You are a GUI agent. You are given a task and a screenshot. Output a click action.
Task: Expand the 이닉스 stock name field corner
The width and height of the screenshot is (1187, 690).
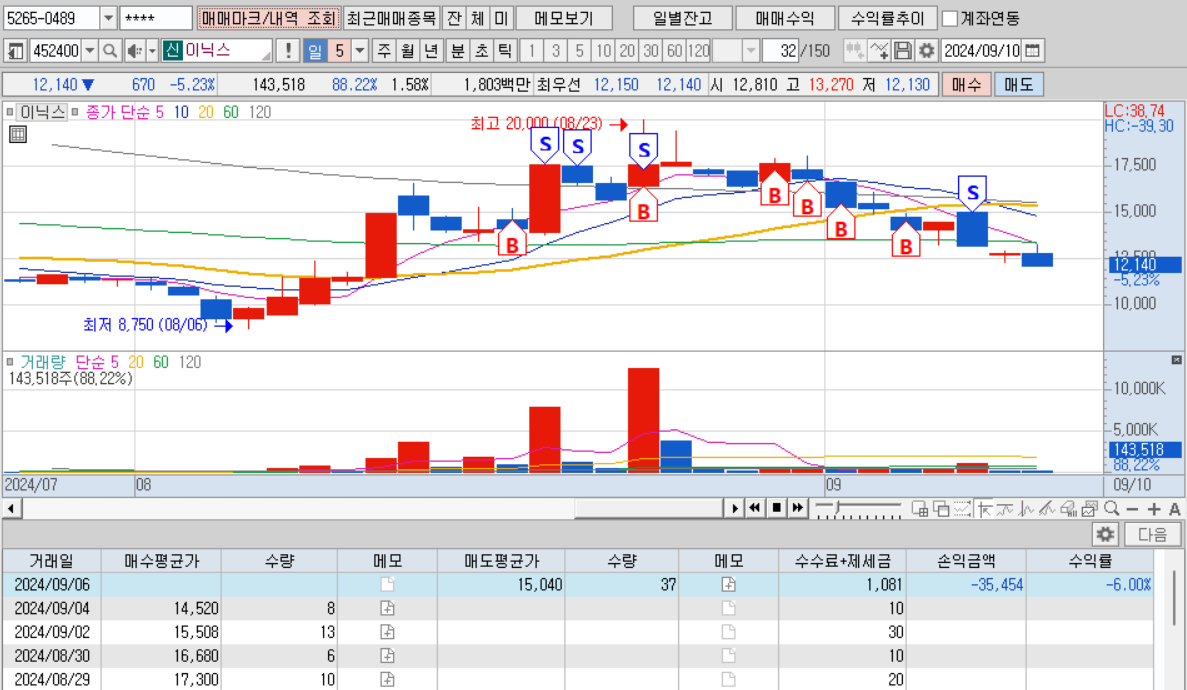266,55
